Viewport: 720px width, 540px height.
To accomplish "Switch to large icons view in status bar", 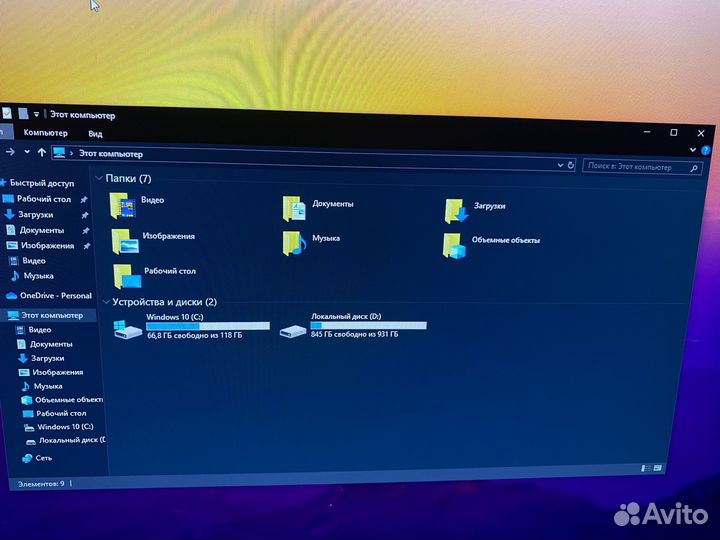I will point(658,467).
